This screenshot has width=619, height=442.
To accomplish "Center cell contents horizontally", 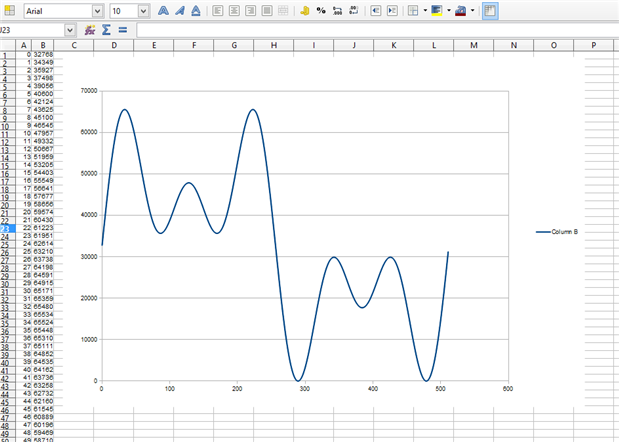I will coord(234,11).
